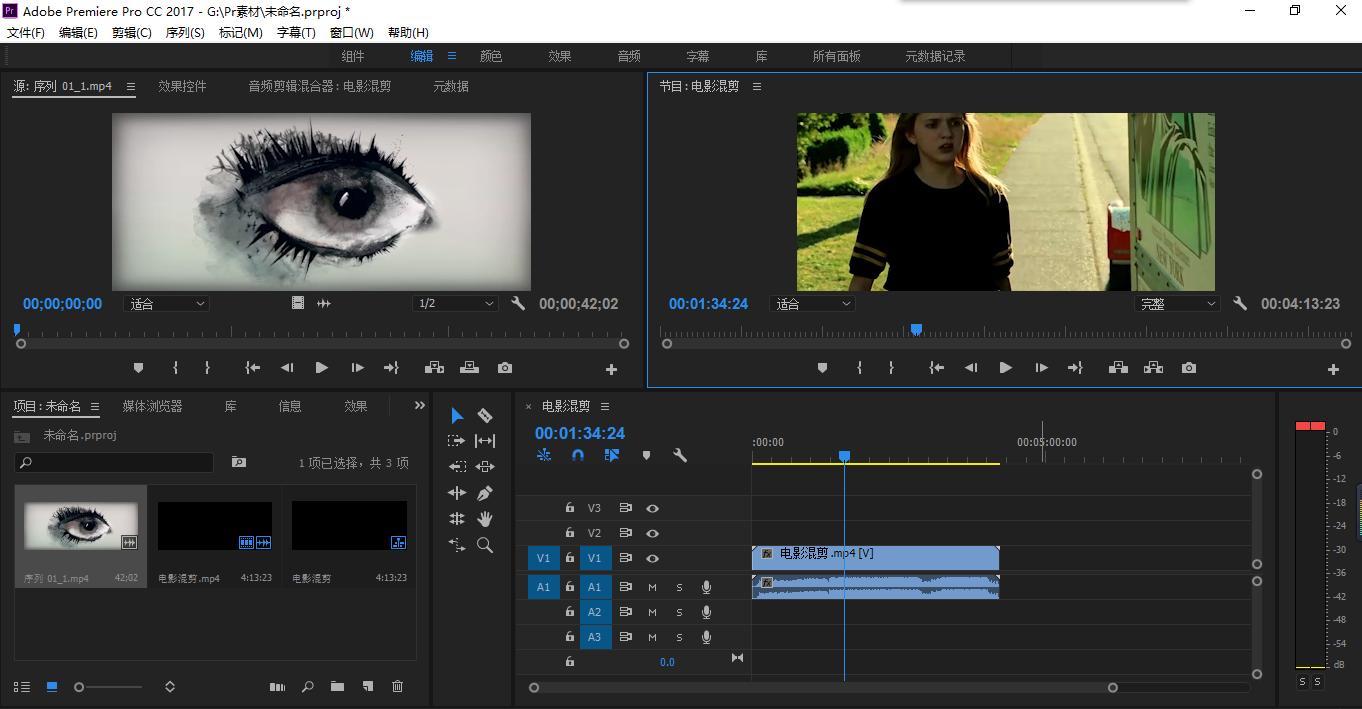Viewport: 1362px width, 709px height.
Task: Select the Razor tool in tools panel
Action: pos(485,415)
